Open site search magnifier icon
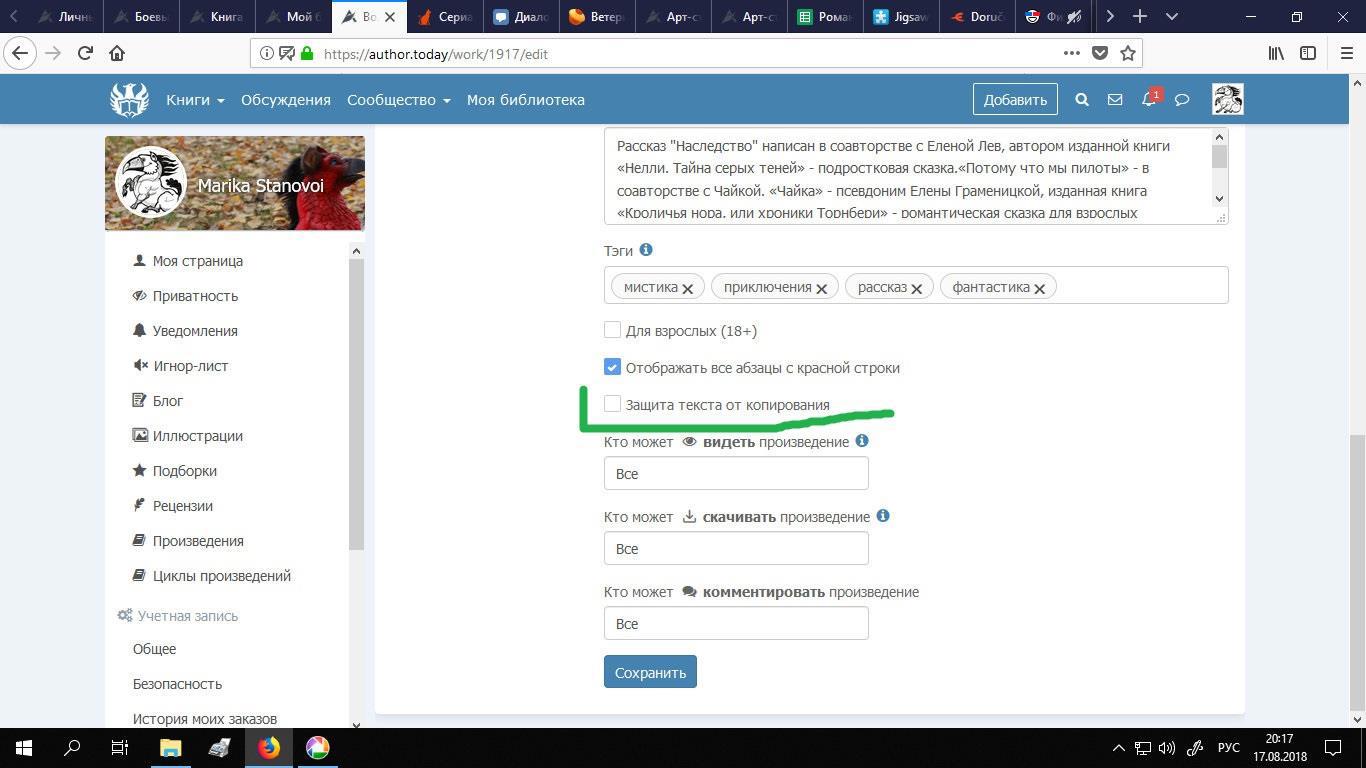 [x=1081, y=100]
